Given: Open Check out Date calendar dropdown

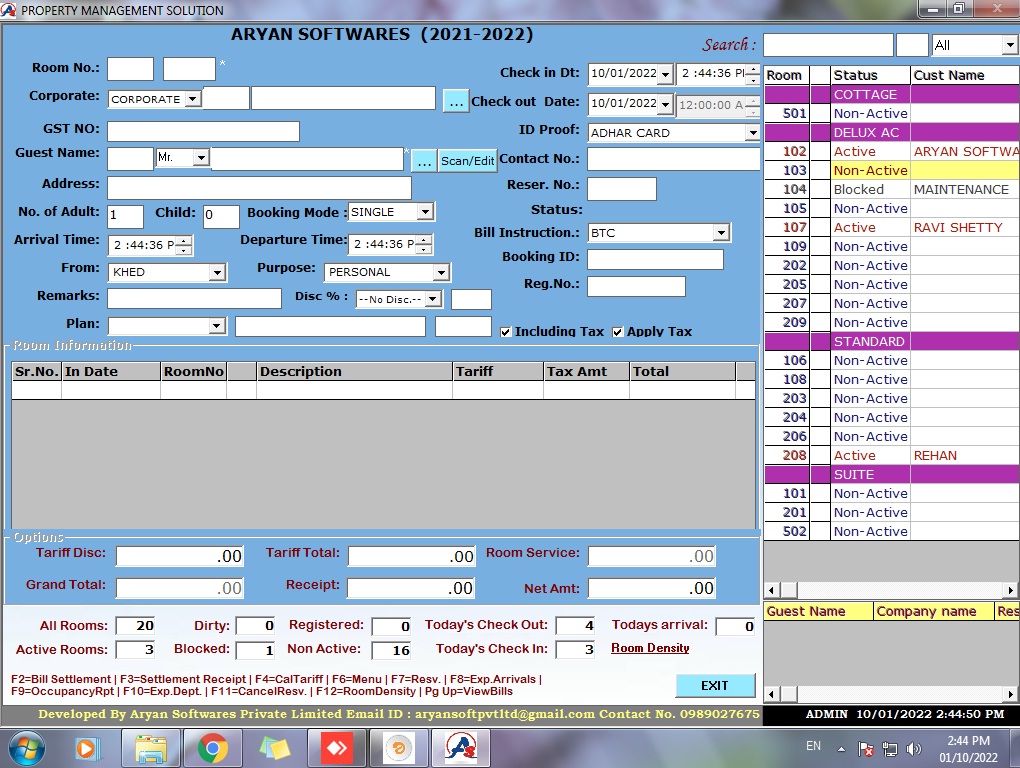Looking at the screenshot, I should pyautogui.click(x=665, y=104).
